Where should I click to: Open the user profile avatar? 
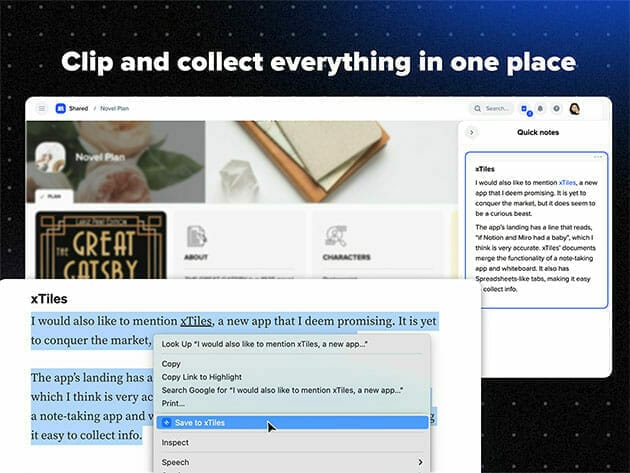click(575, 108)
